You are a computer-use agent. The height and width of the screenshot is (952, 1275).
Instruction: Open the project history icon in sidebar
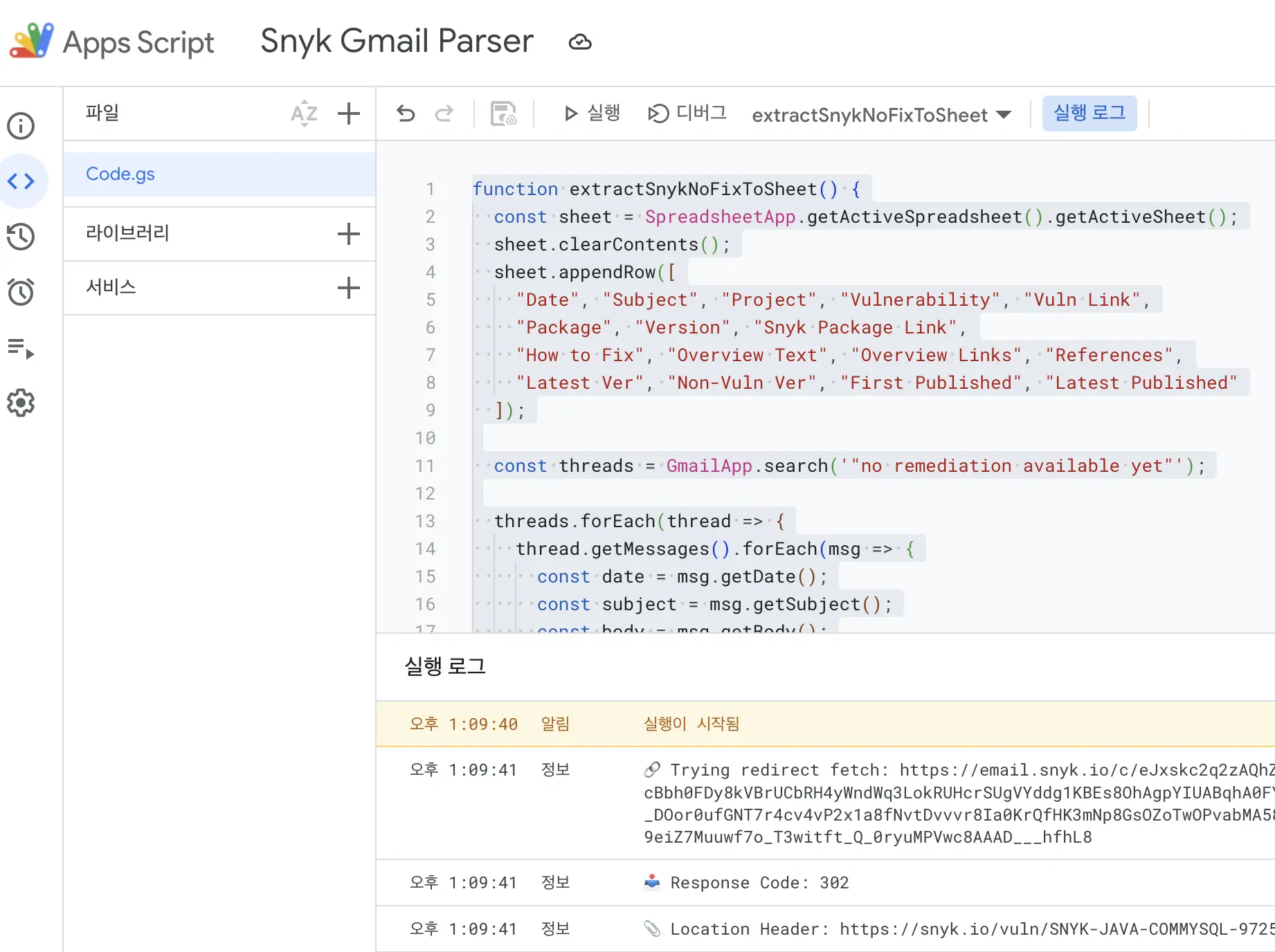(21, 237)
